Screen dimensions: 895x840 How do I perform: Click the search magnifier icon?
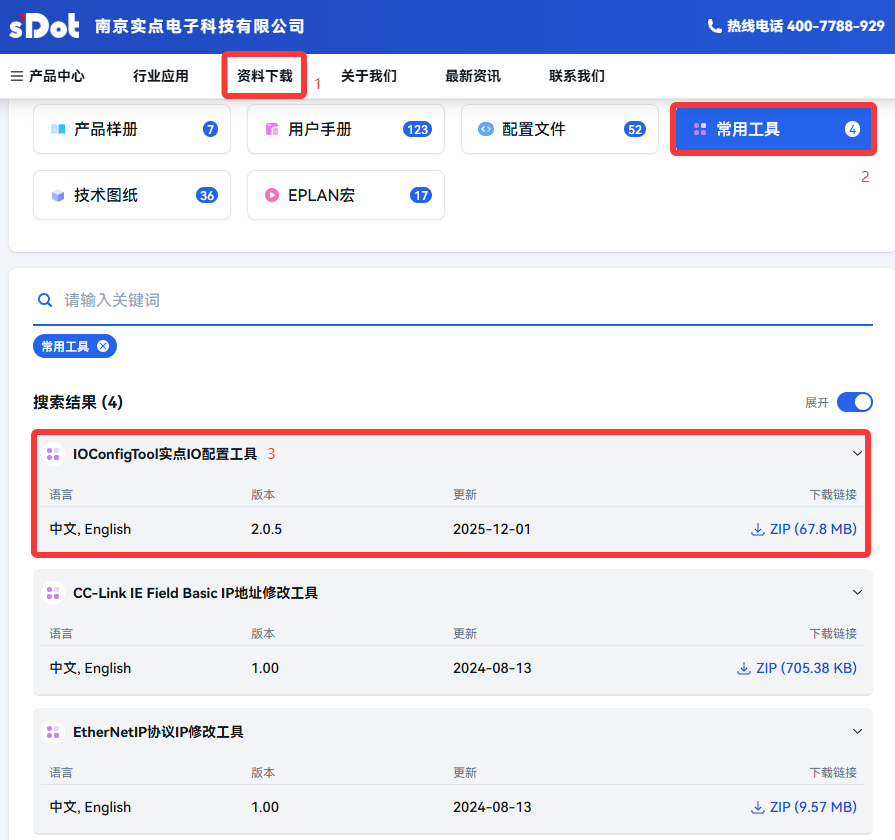pyautogui.click(x=45, y=300)
